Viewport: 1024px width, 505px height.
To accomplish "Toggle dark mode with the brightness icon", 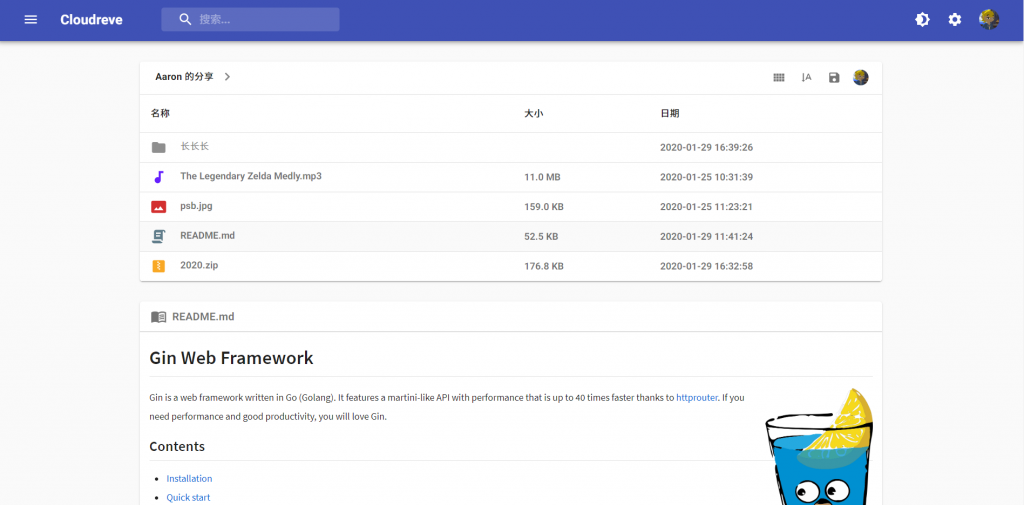I will click(922, 20).
